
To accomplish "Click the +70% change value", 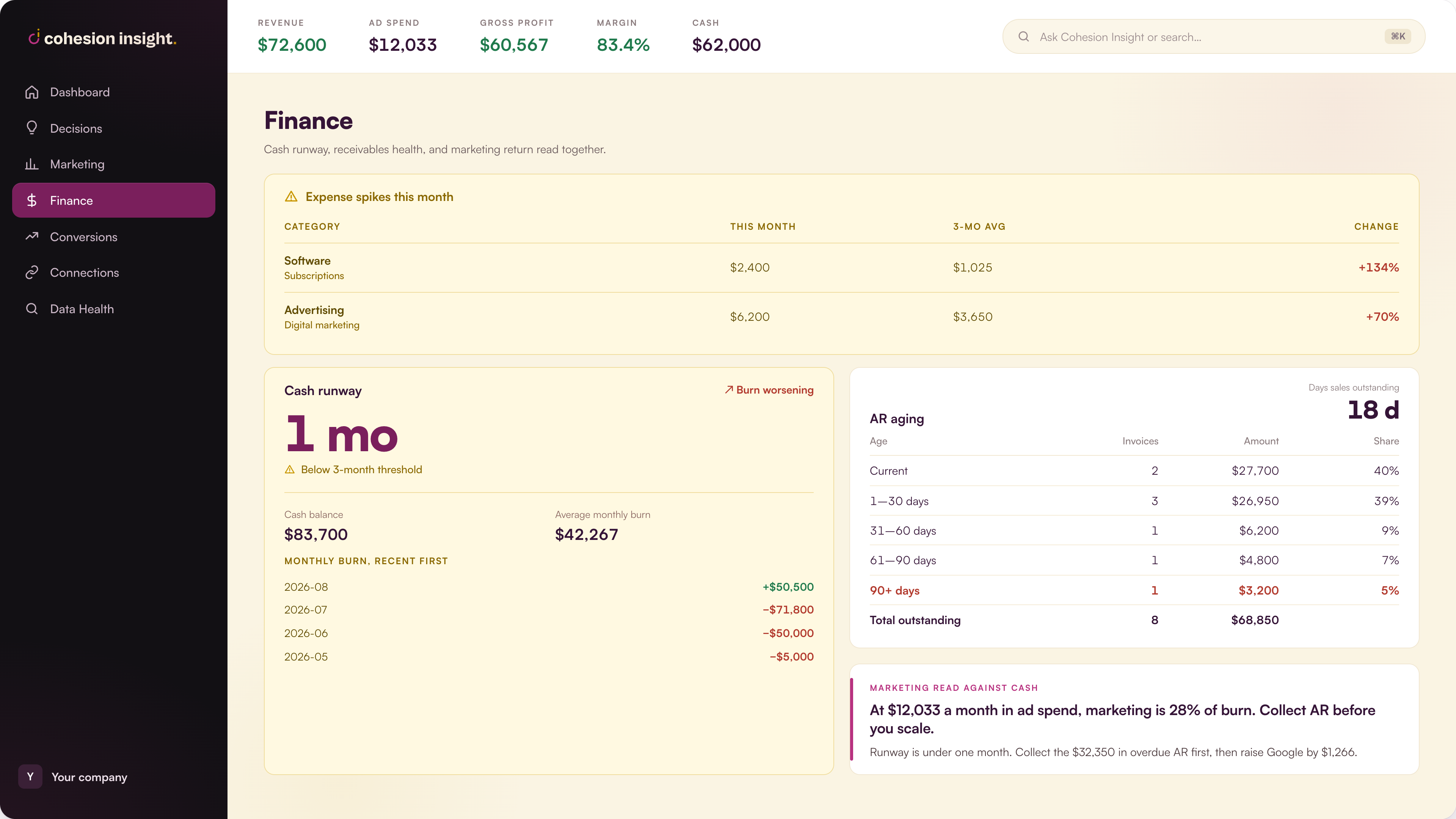I will click(x=1382, y=317).
